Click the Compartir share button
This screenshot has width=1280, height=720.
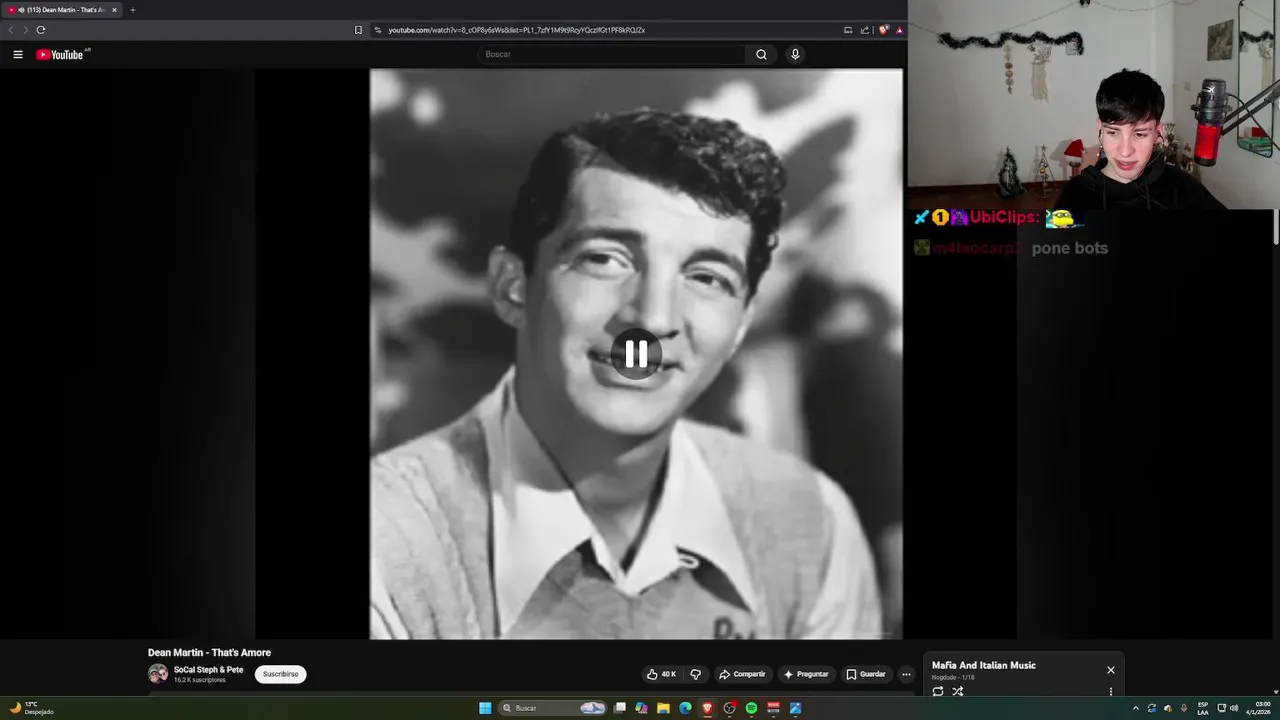point(742,674)
